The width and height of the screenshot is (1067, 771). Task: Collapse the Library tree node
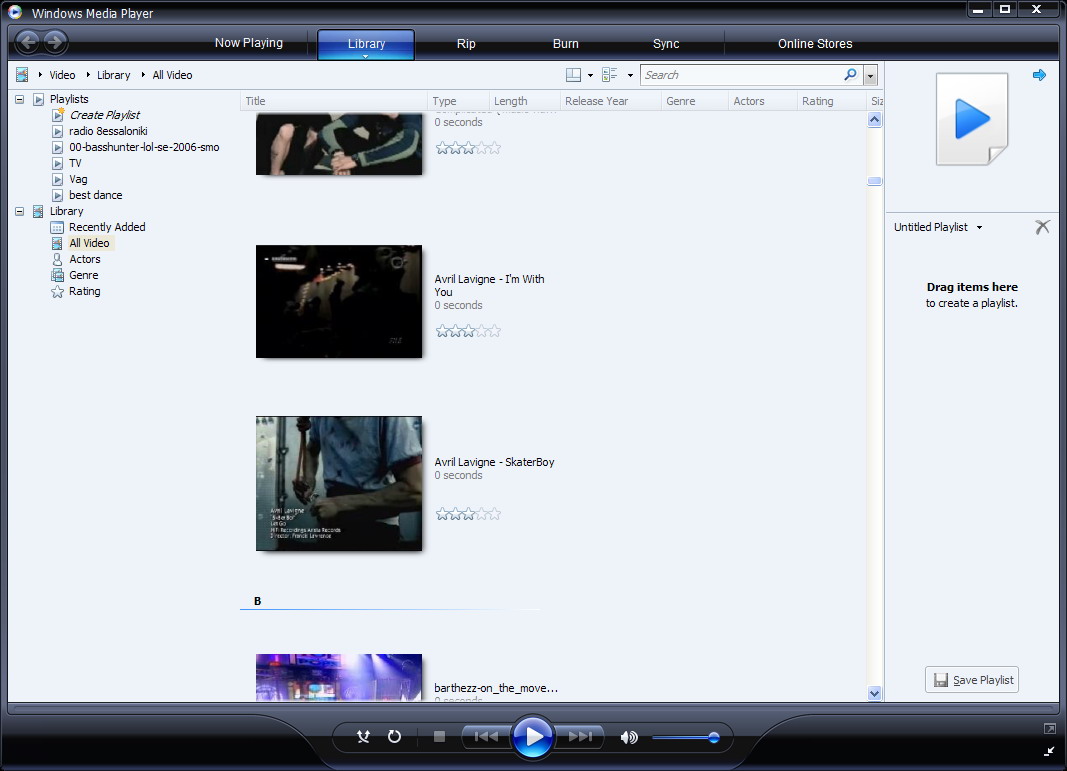click(x=20, y=212)
